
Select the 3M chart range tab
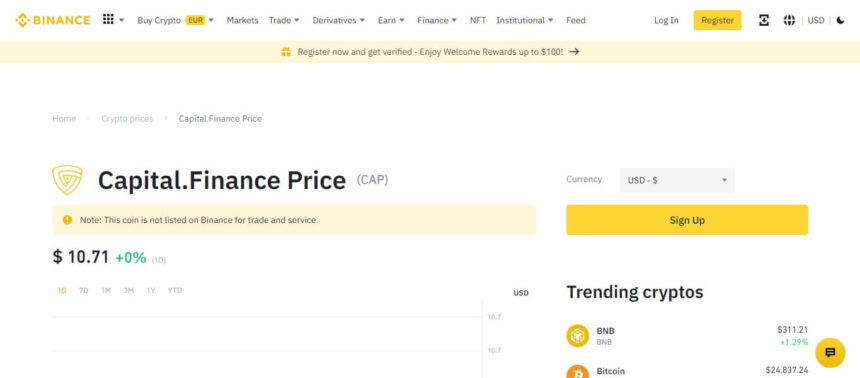(128, 290)
